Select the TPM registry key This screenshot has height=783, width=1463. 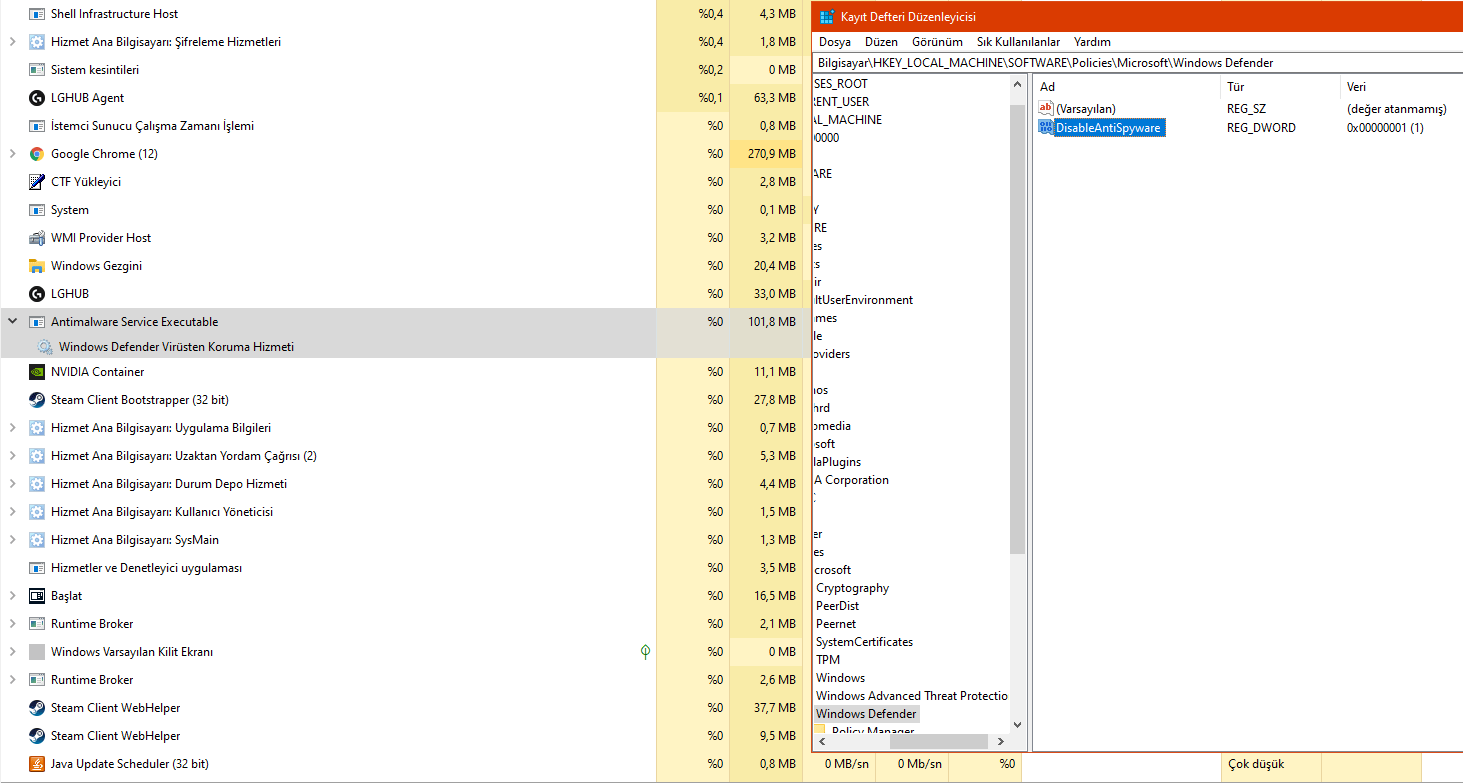pyautogui.click(x=828, y=660)
